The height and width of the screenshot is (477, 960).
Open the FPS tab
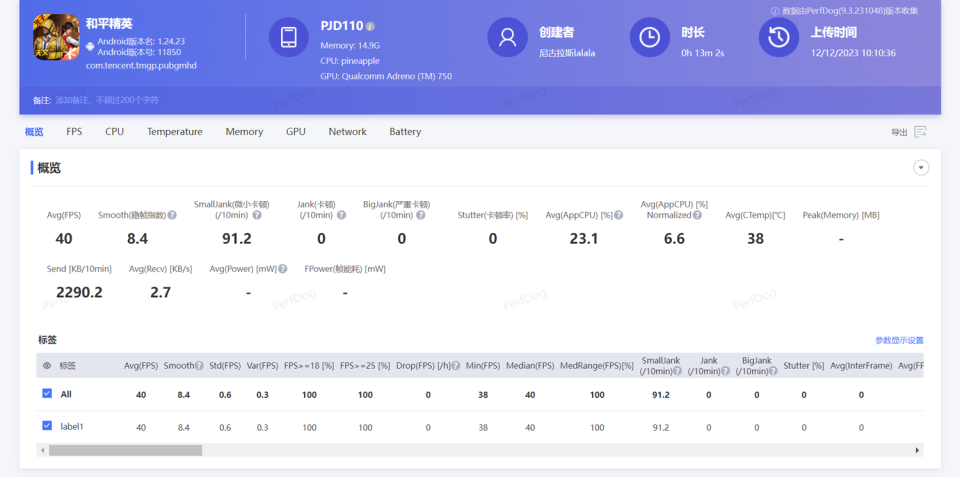(x=74, y=132)
